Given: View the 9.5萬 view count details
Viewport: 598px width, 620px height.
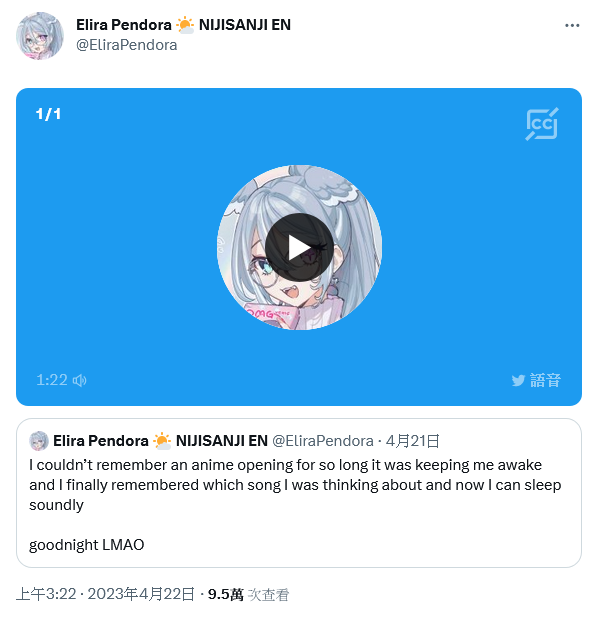Looking at the screenshot, I should (x=249, y=594).
